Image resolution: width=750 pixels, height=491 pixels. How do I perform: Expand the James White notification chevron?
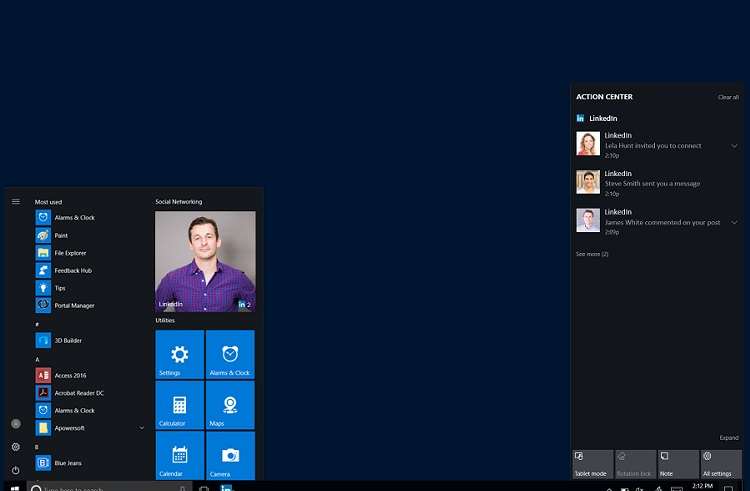pos(734,222)
